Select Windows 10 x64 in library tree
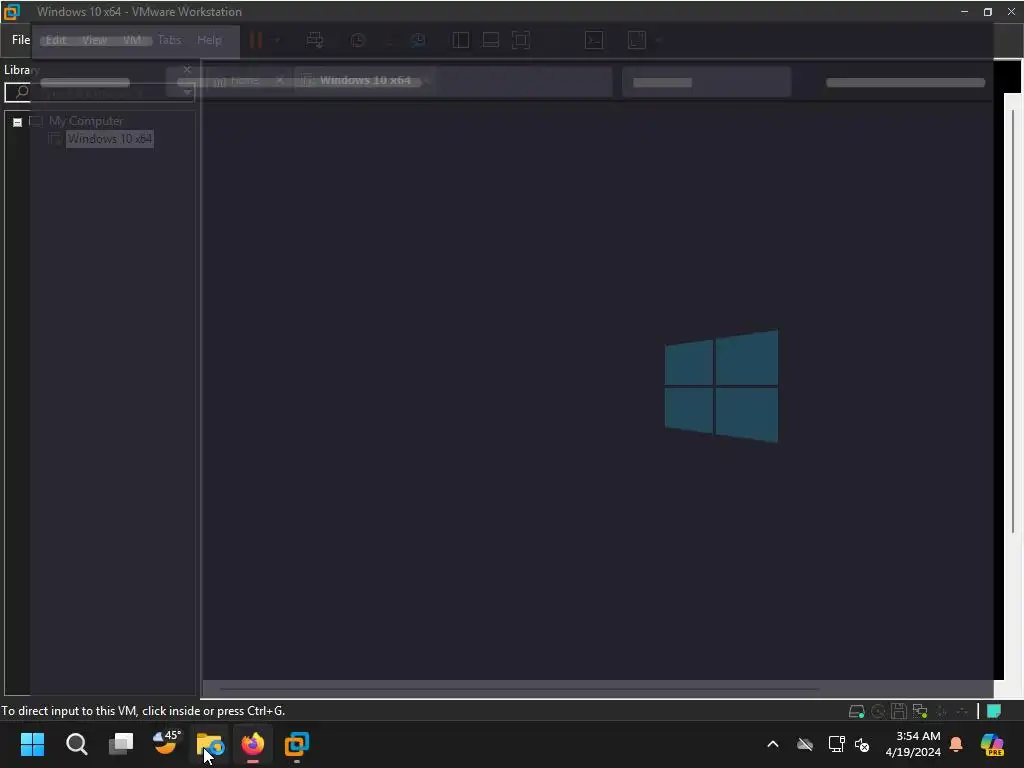The height and width of the screenshot is (768, 1024). pos(110,138)
